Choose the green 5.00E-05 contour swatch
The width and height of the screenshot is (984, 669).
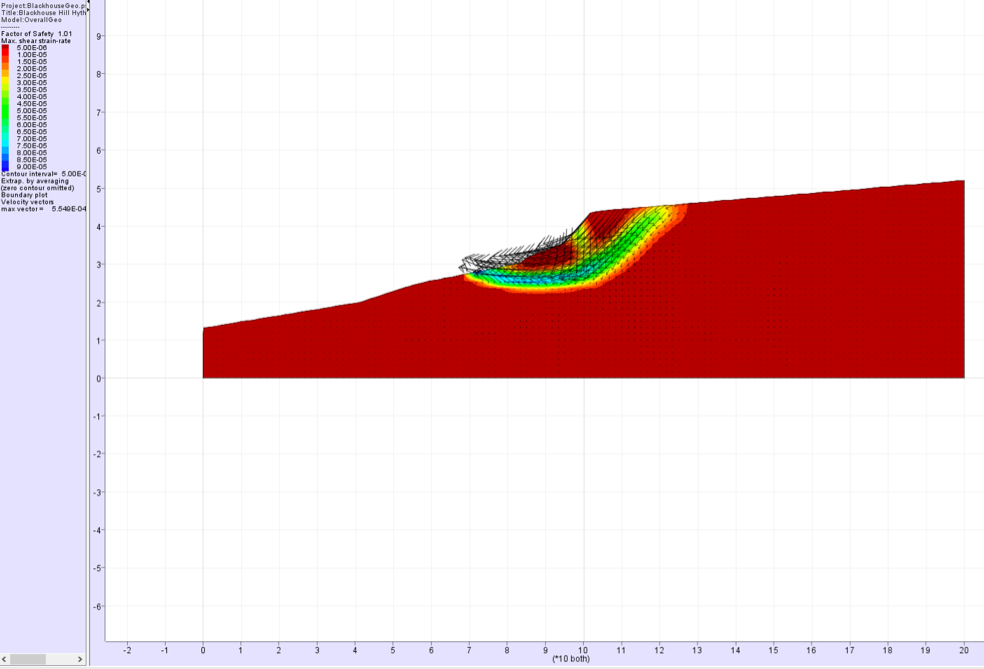click(x=6, y=110)
